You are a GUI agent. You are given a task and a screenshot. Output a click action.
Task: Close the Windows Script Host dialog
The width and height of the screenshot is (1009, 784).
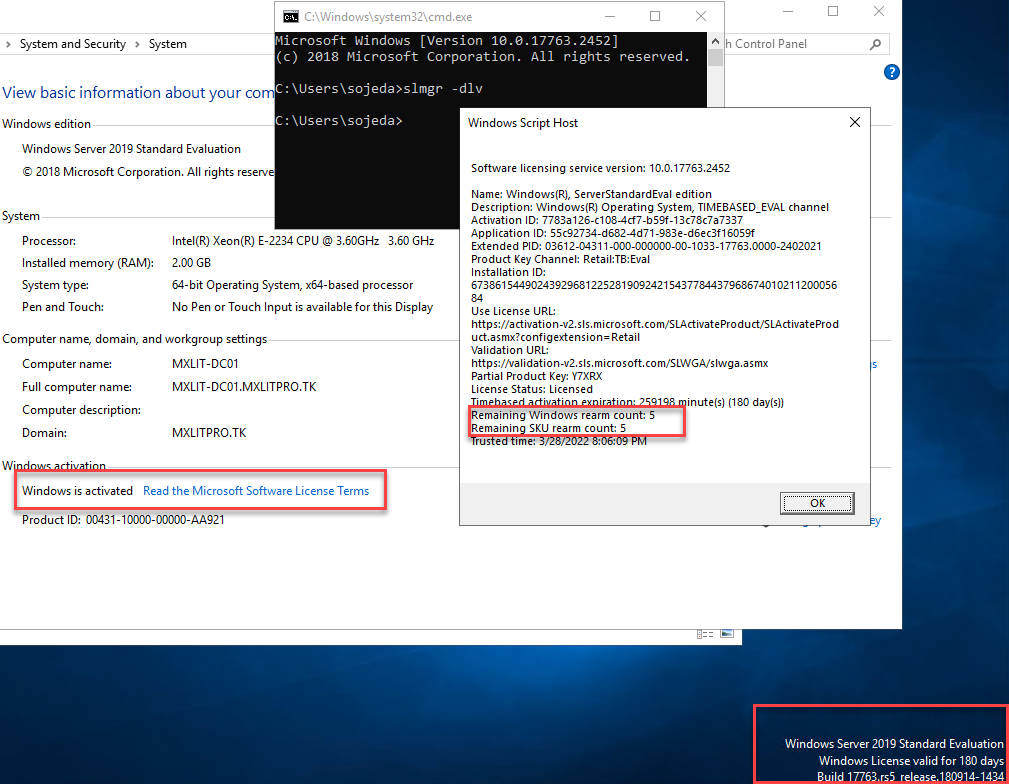tap(854, 122)
